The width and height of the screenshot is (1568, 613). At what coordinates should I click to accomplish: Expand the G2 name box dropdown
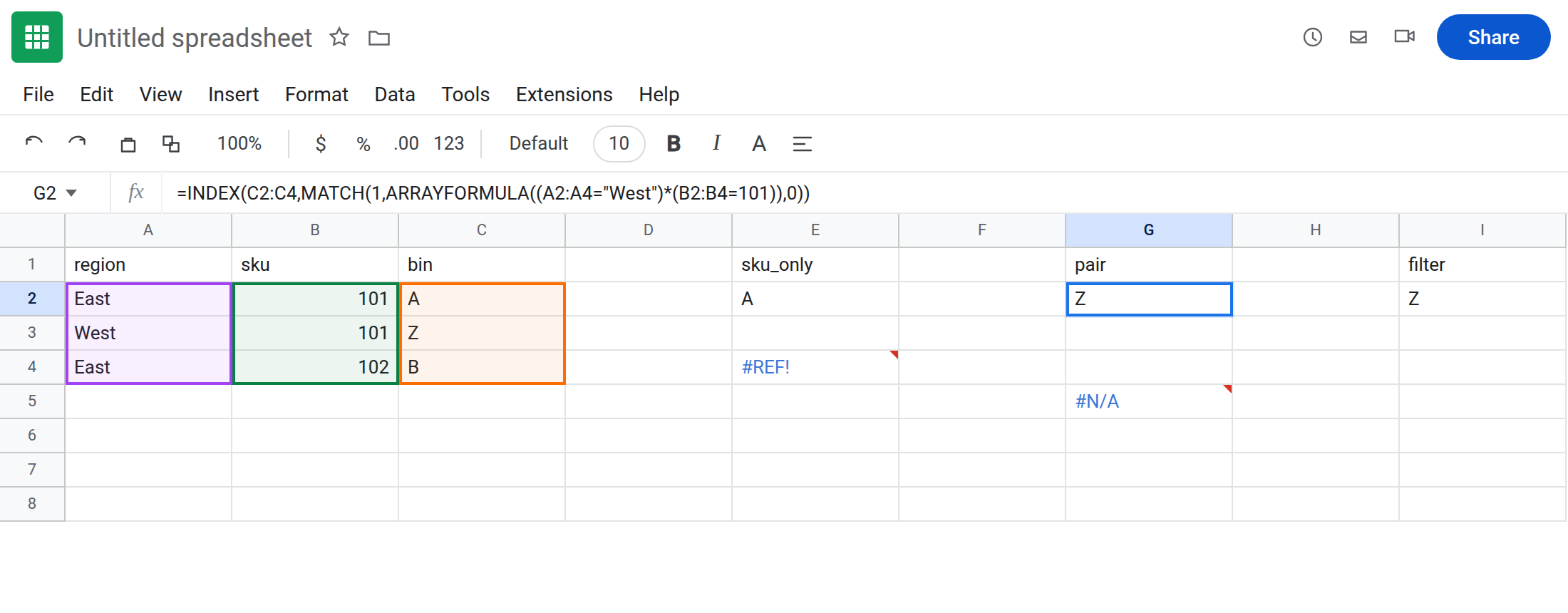pos(71,193)
